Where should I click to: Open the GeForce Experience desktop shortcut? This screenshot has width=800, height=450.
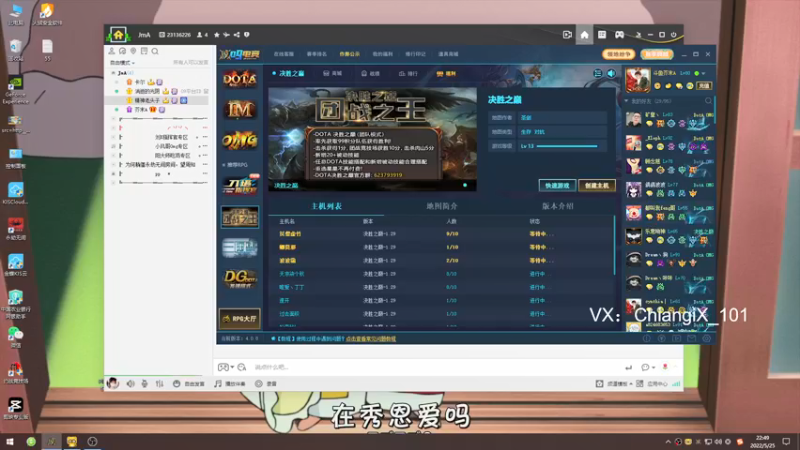15,90
